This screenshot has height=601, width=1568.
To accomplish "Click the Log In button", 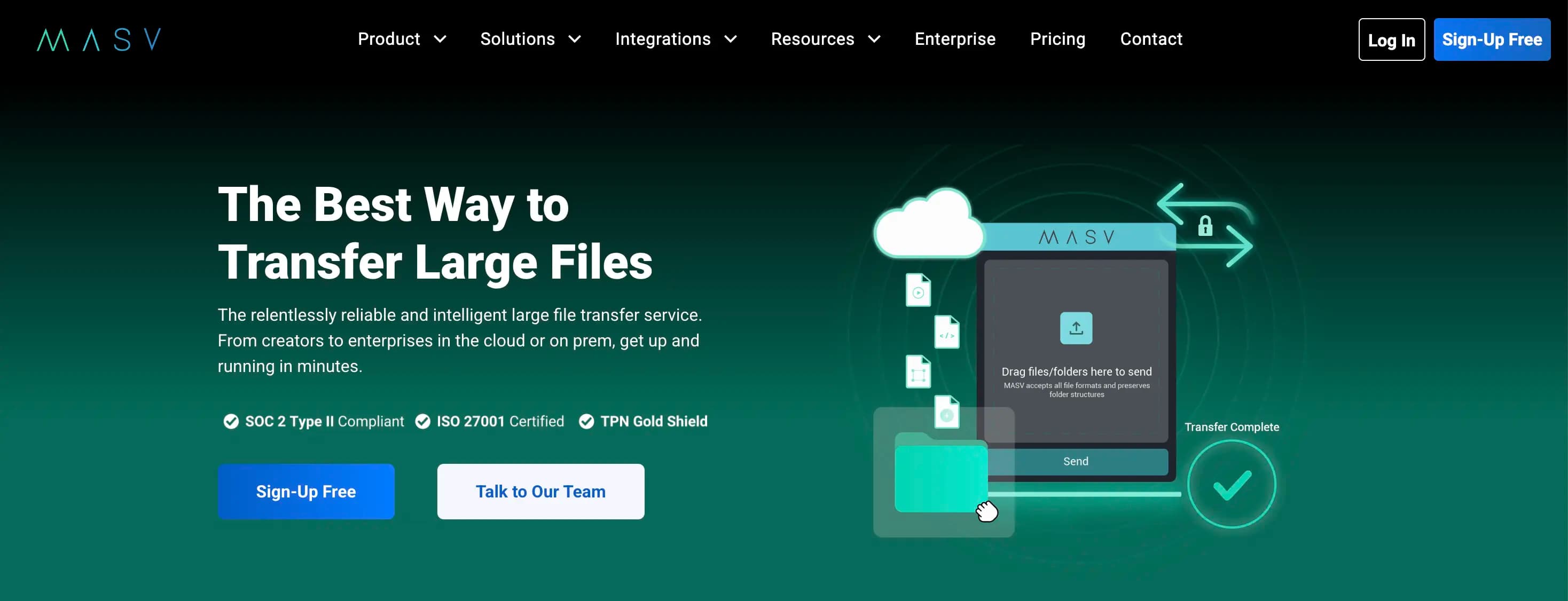I will click(x=1391, y=39).
